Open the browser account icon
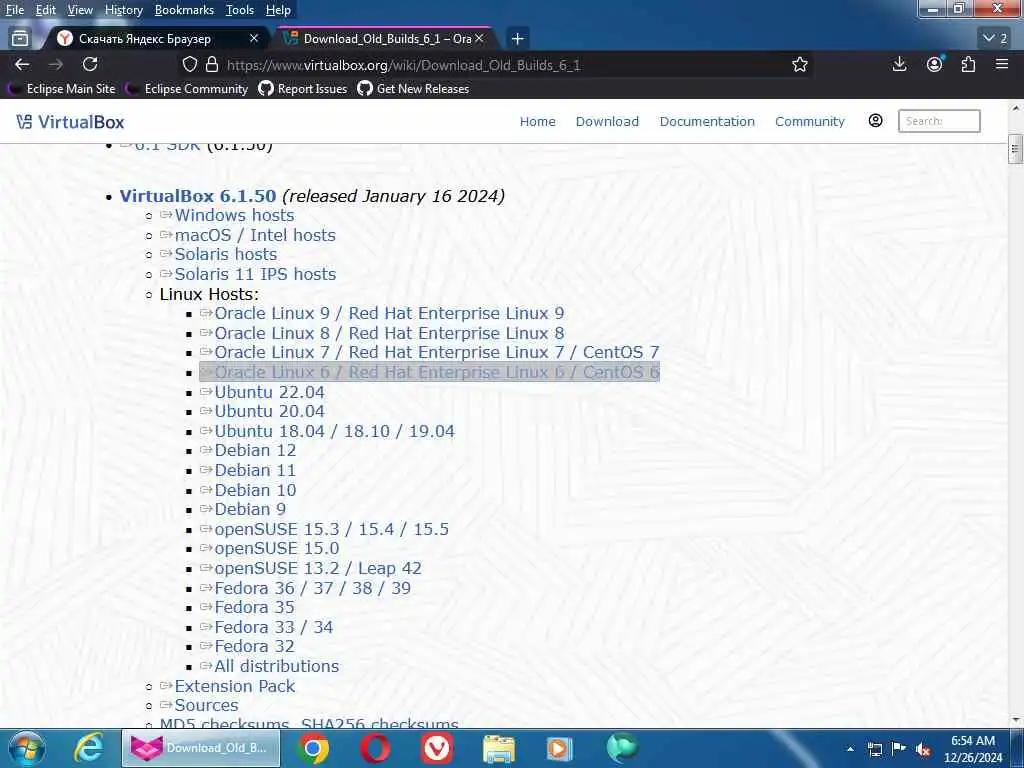Screen dimensions: 1024x768 [935, 64]
